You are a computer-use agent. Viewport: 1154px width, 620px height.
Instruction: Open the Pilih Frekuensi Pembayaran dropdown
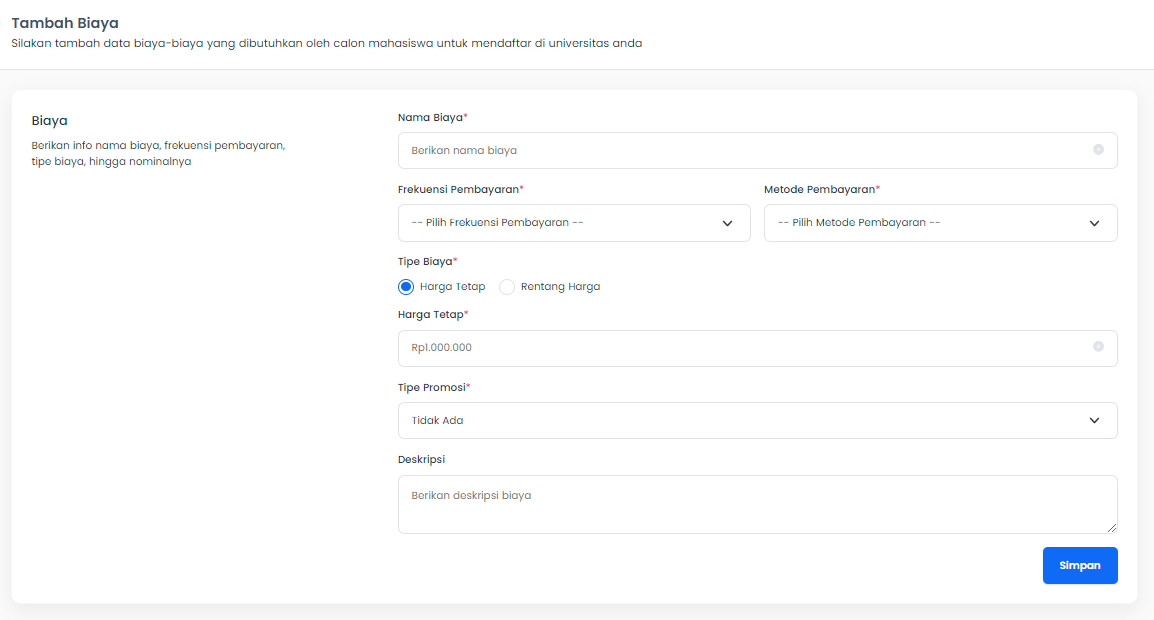coord(574,223)
